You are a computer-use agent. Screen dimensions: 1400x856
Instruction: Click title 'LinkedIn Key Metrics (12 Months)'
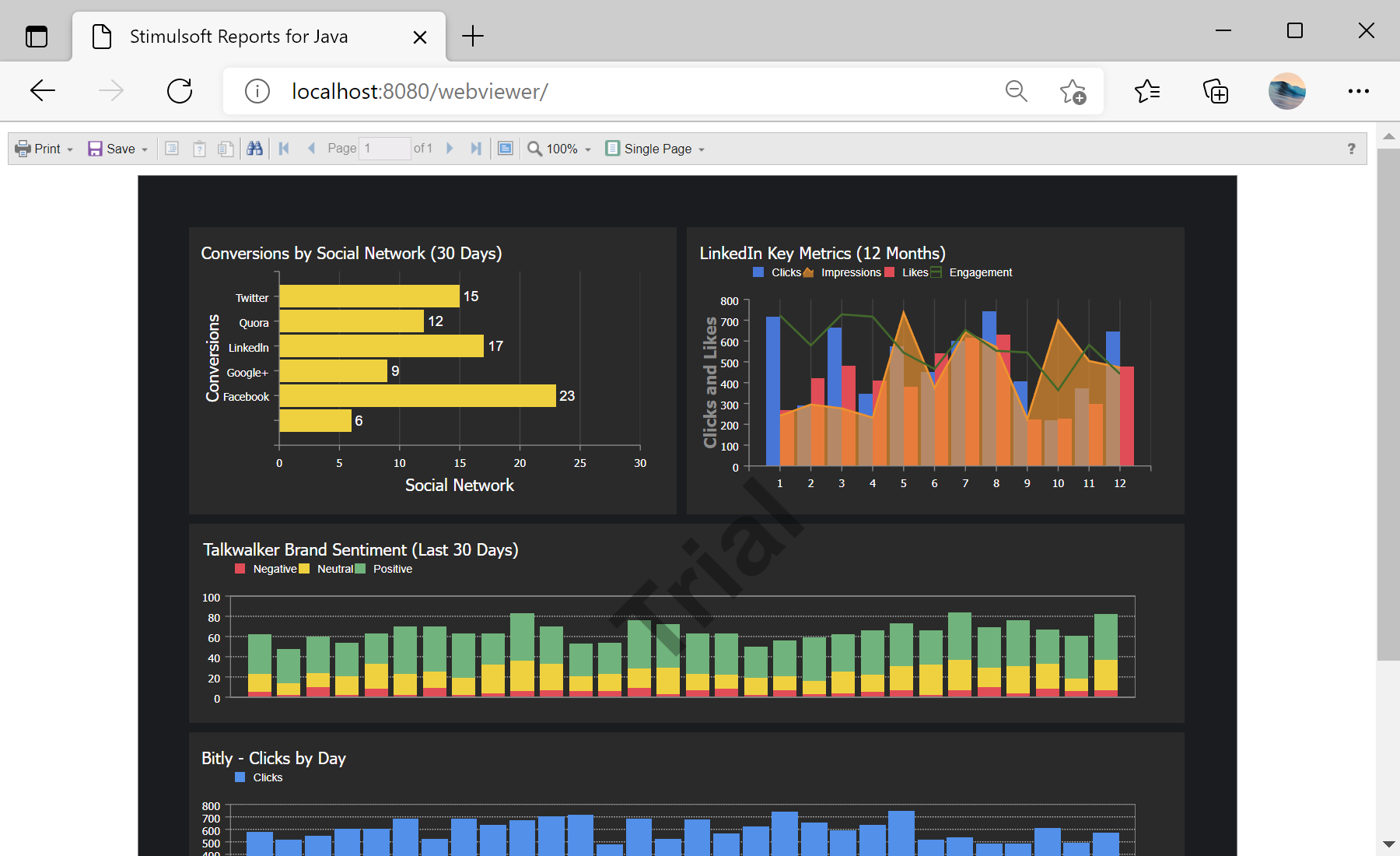pos(822,253)
